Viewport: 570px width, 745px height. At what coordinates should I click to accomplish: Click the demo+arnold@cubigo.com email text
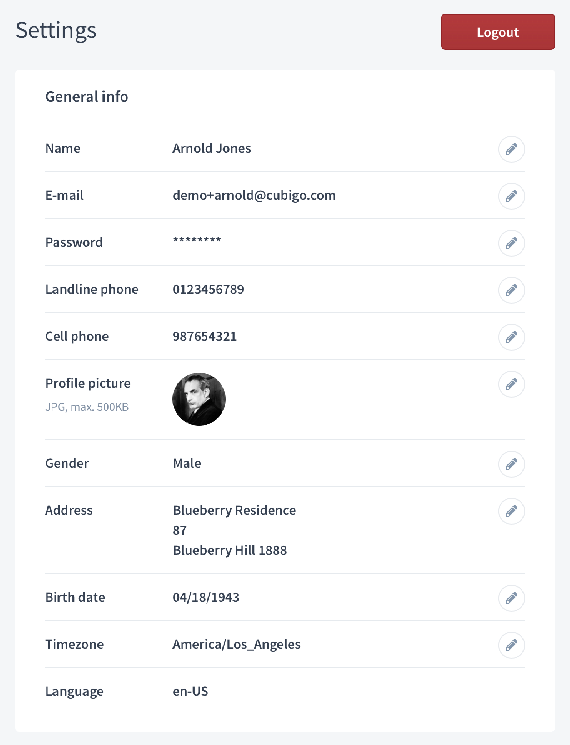pos(254,196)
